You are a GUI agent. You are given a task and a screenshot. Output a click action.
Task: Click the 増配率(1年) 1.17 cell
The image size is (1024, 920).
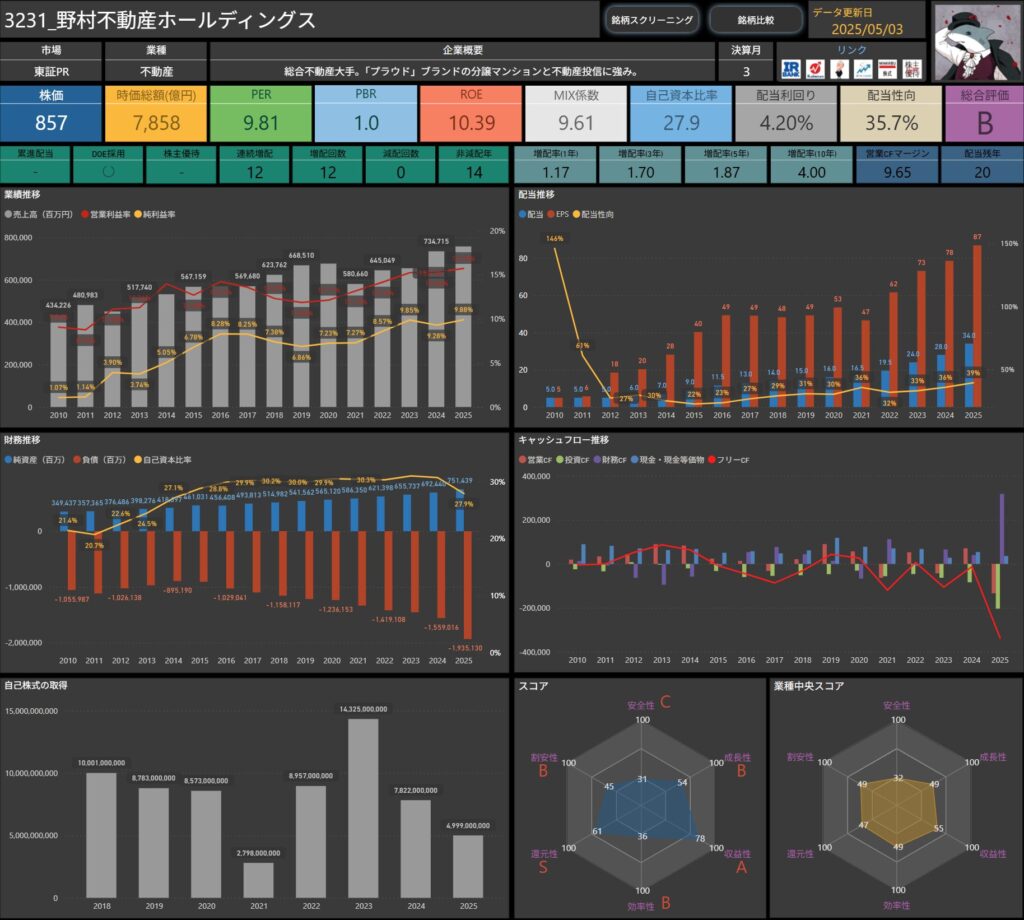(556, 165)
